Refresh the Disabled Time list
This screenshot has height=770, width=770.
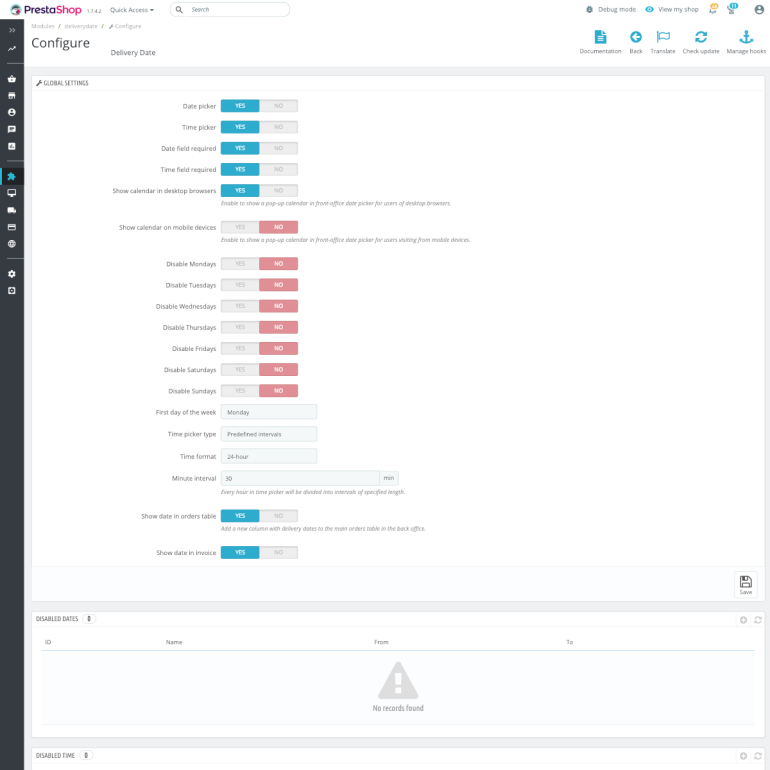pos(758,756)
